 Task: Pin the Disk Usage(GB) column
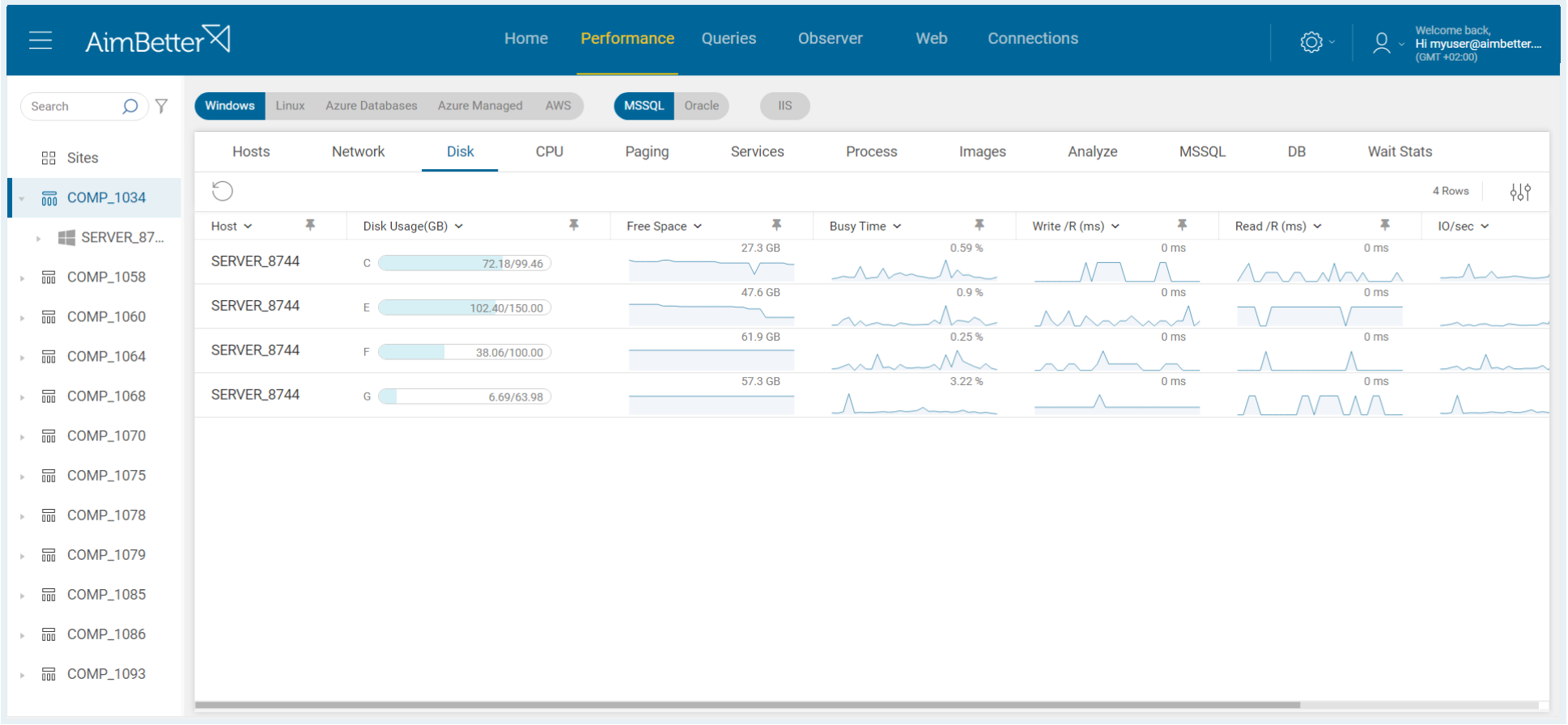click(574, 225)
